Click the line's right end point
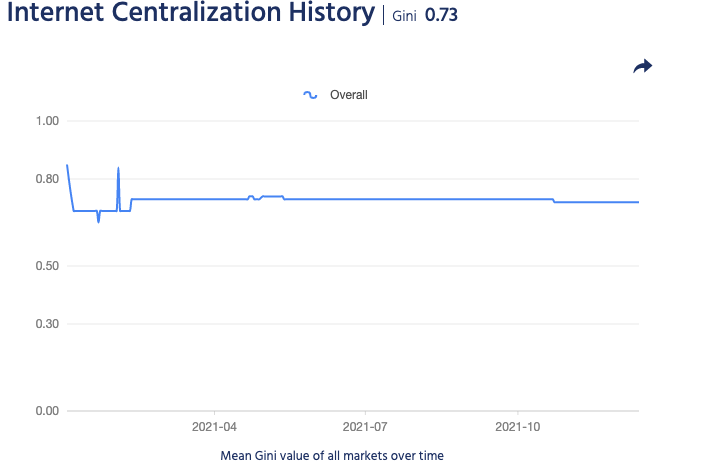 (x=637, y=202)
